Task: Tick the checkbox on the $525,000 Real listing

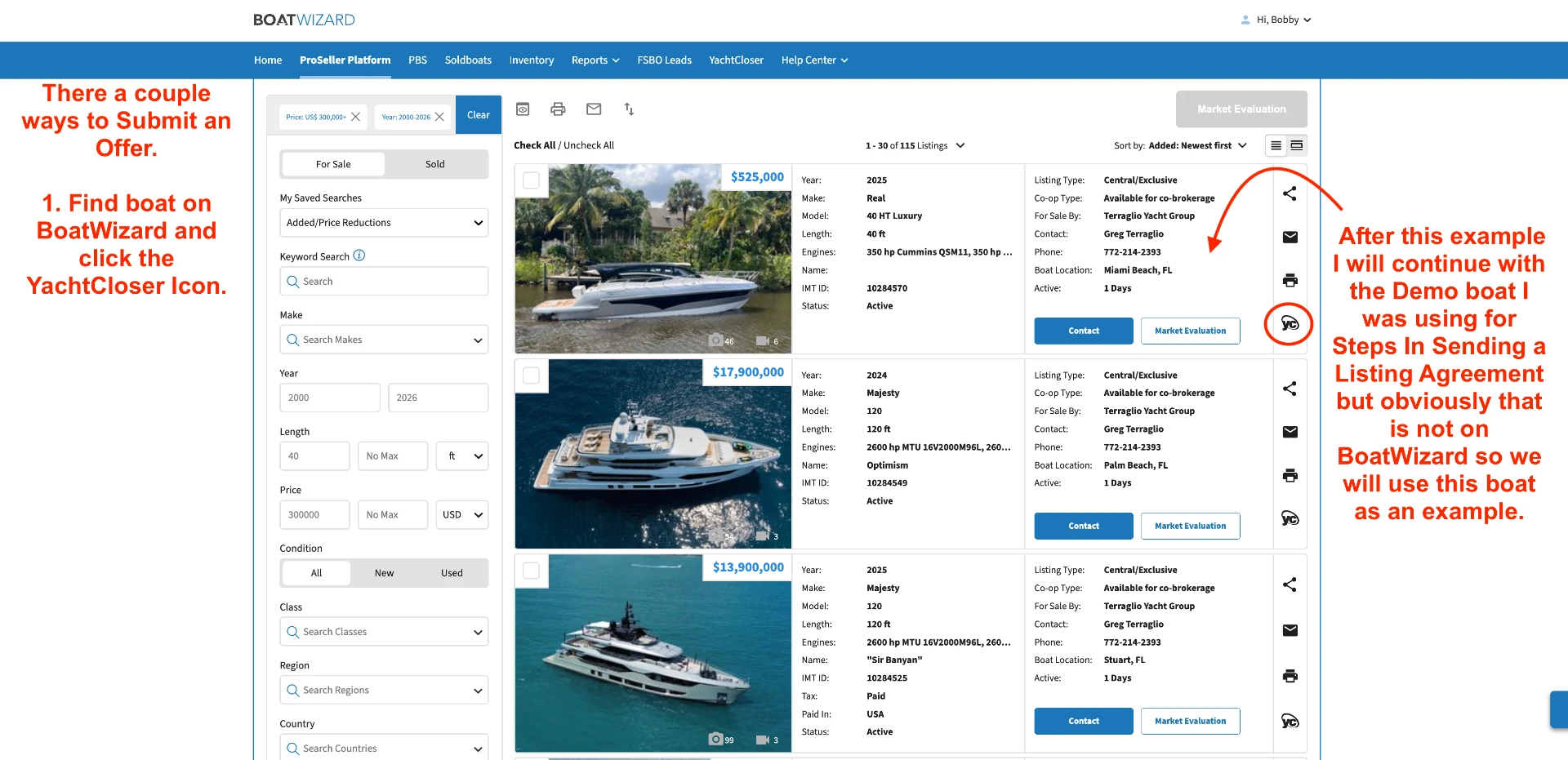Action: click(531, 180)
